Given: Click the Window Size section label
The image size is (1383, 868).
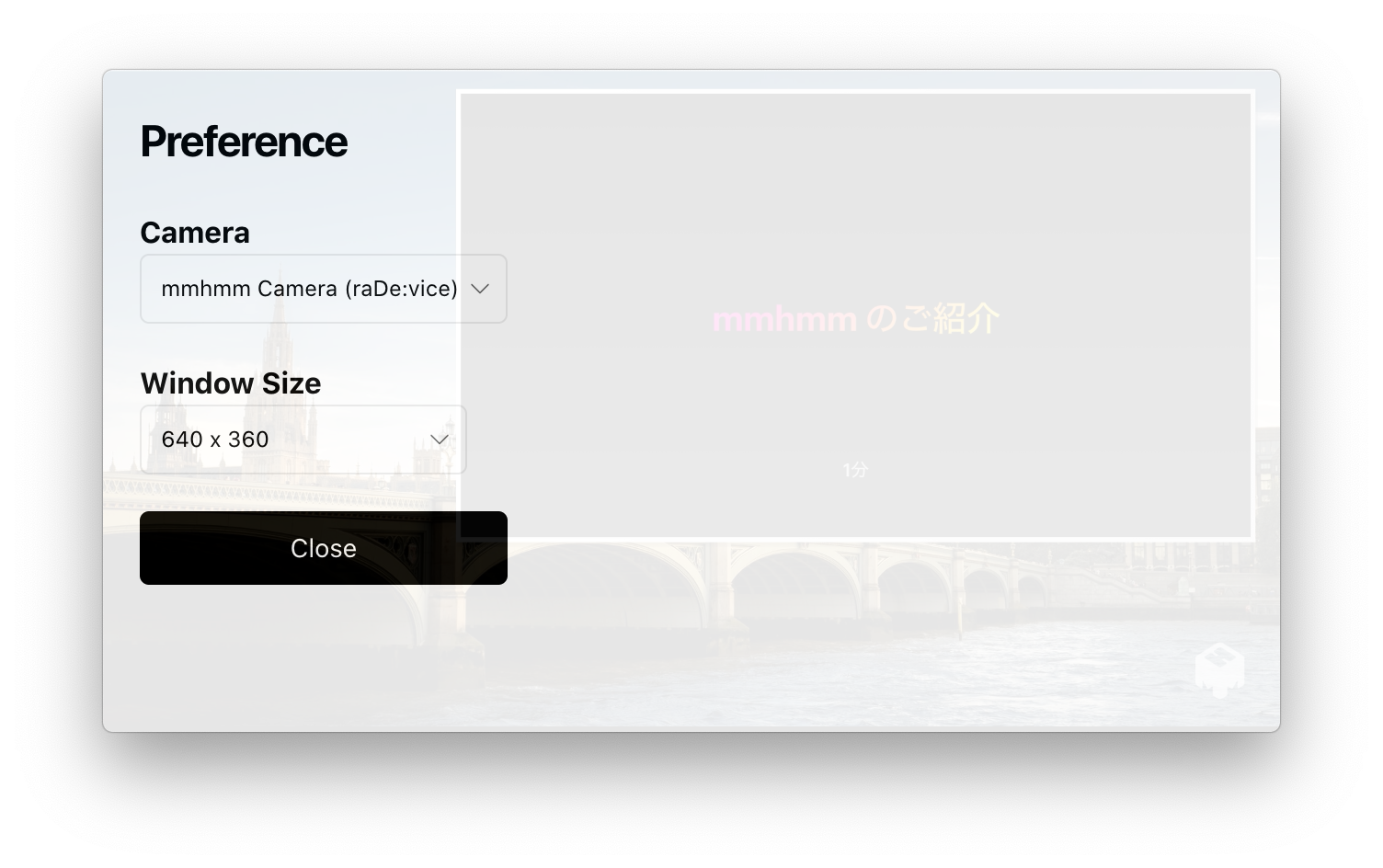Looking at the screenshot, I should (x=231, y=383).
